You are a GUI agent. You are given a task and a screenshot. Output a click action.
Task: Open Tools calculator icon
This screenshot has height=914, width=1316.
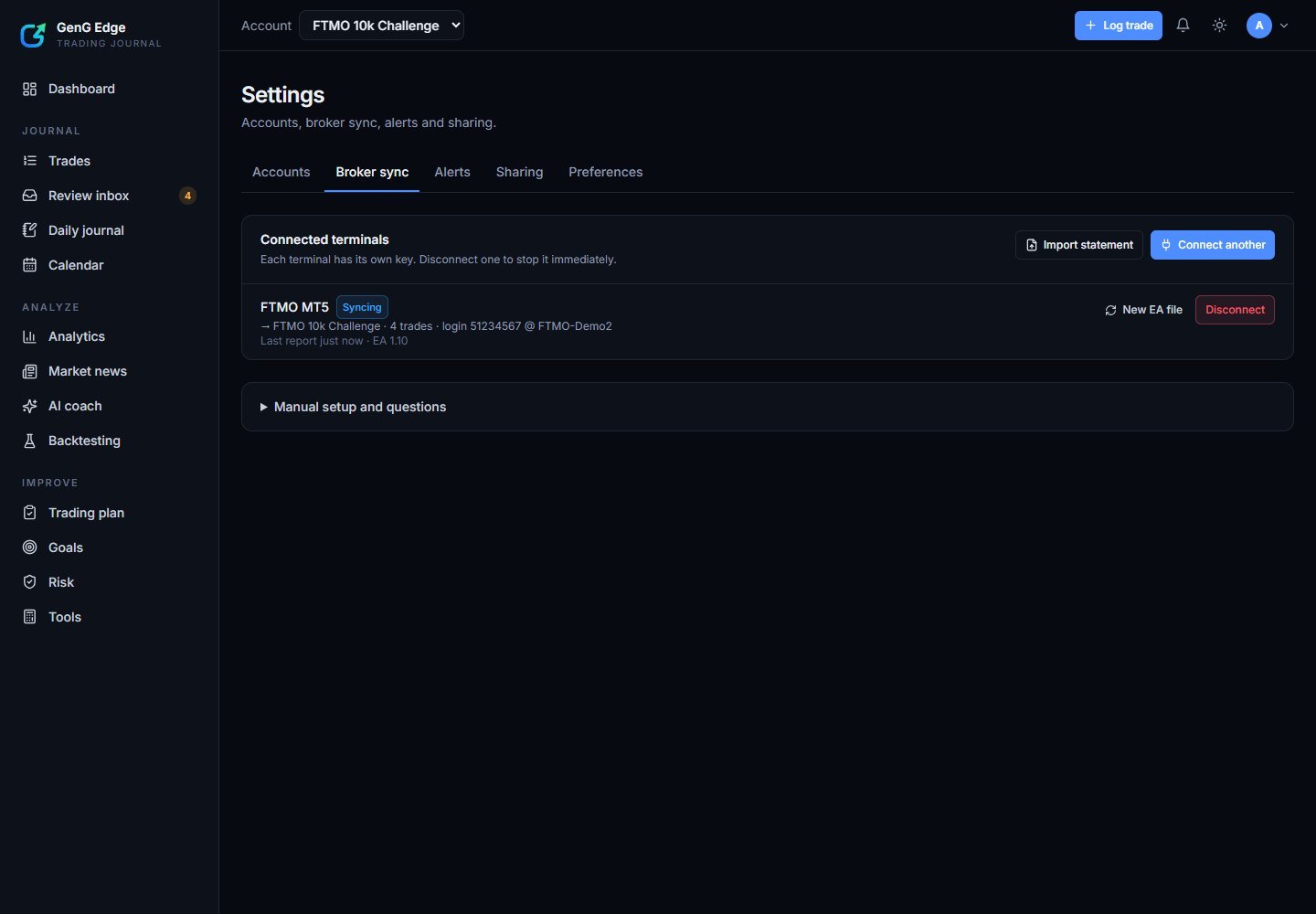(x=29, y=617)
